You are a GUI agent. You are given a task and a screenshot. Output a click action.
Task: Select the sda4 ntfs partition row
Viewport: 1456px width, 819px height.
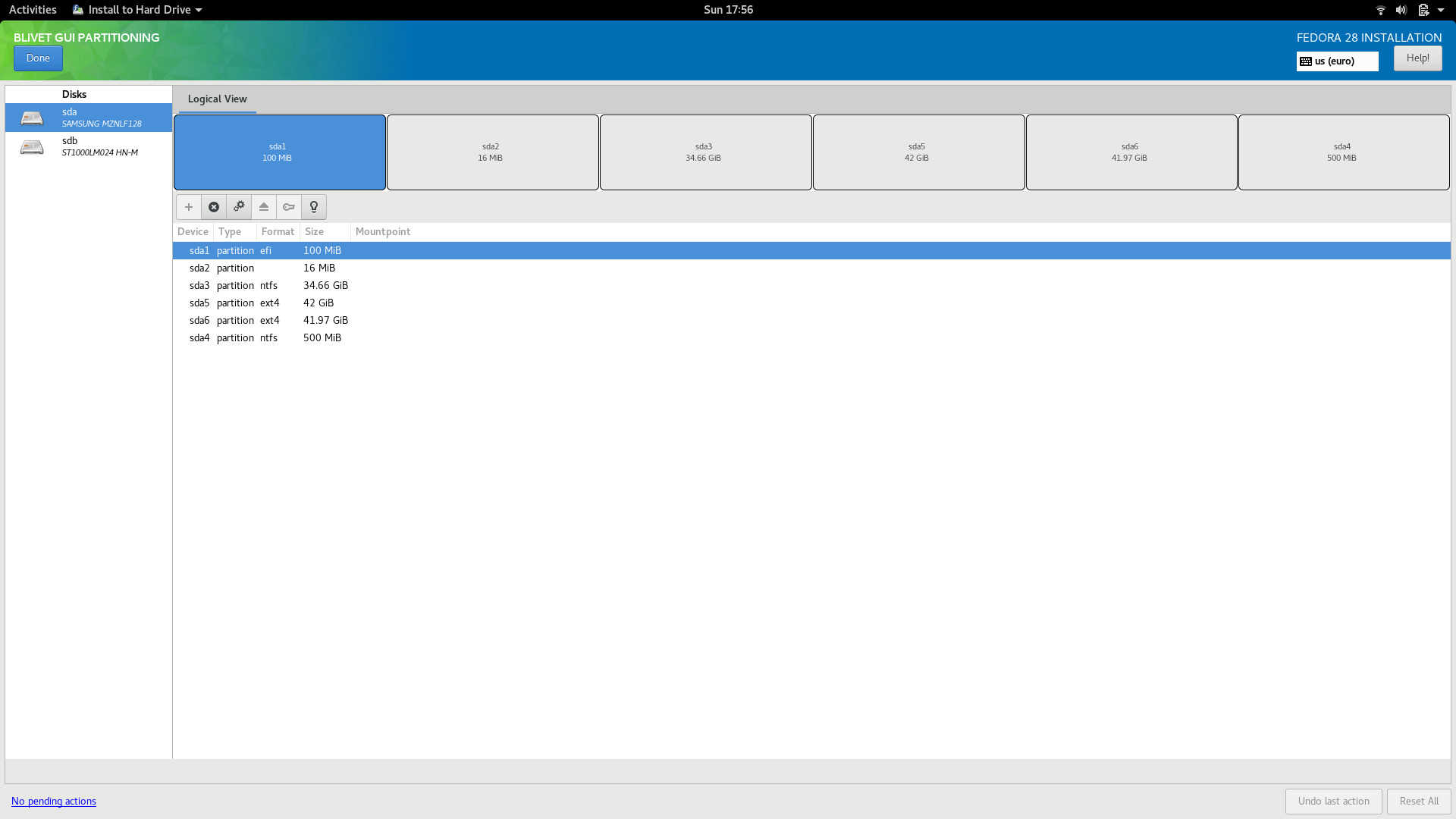tap(811, 337)
